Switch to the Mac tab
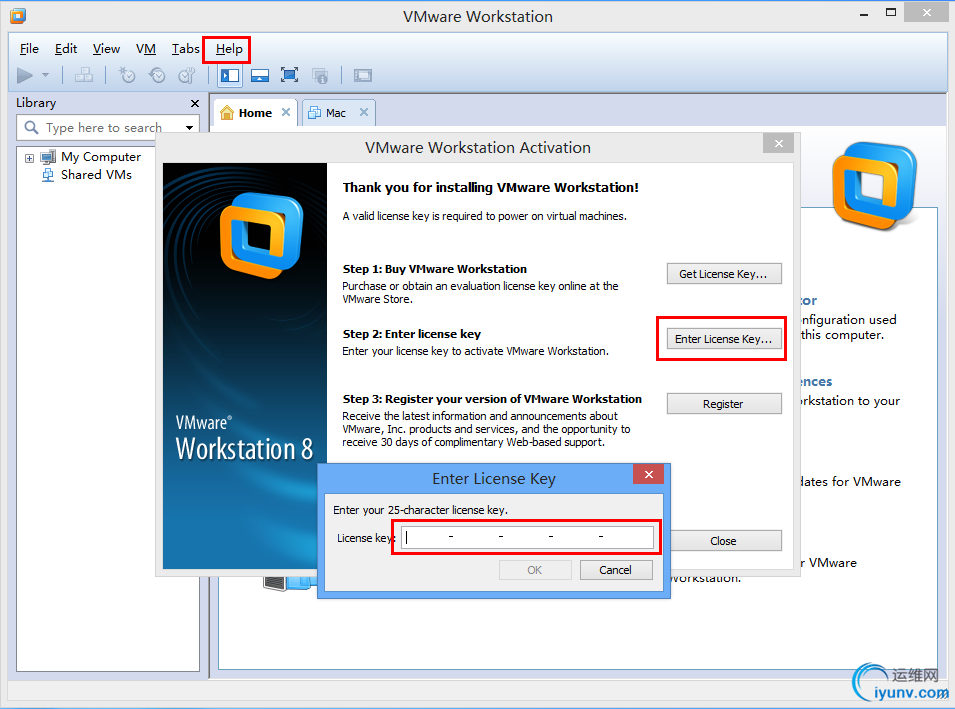Image resolution: width=955 pixels, height=709 pixels. 336,113
